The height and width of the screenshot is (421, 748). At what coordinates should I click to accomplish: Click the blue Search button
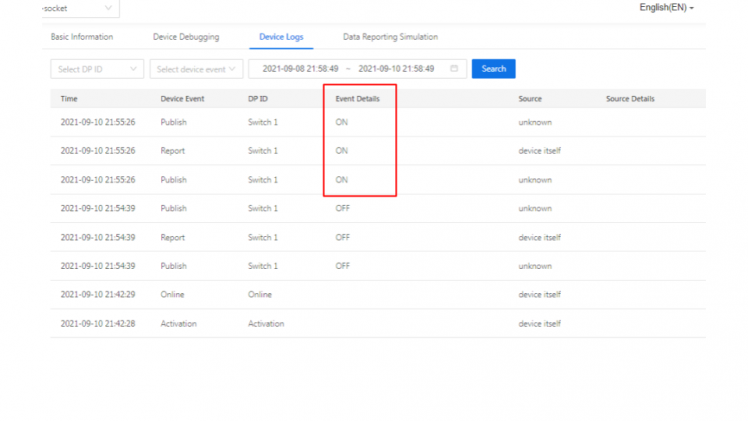coord(494,69)
